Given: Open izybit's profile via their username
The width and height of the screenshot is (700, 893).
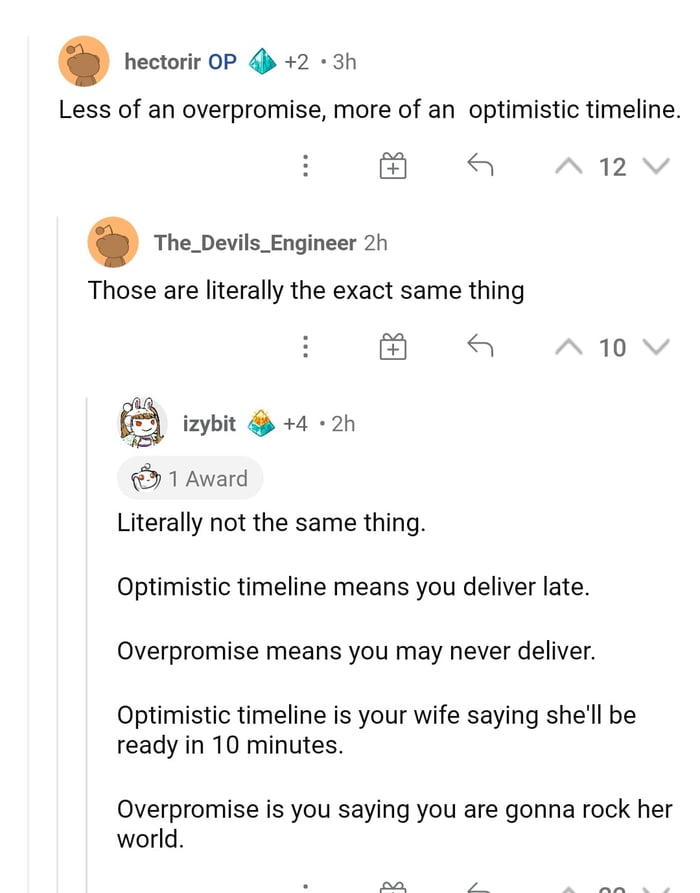Looking at the screenshot, I should (x=209, y=423).
